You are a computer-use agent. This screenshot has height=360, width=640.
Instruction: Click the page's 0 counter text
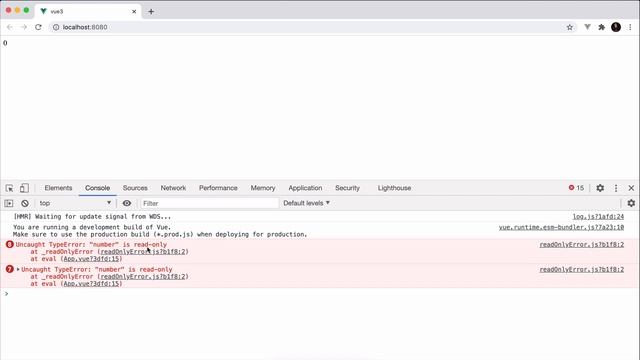pyautogui.click(x=5, y=43)
